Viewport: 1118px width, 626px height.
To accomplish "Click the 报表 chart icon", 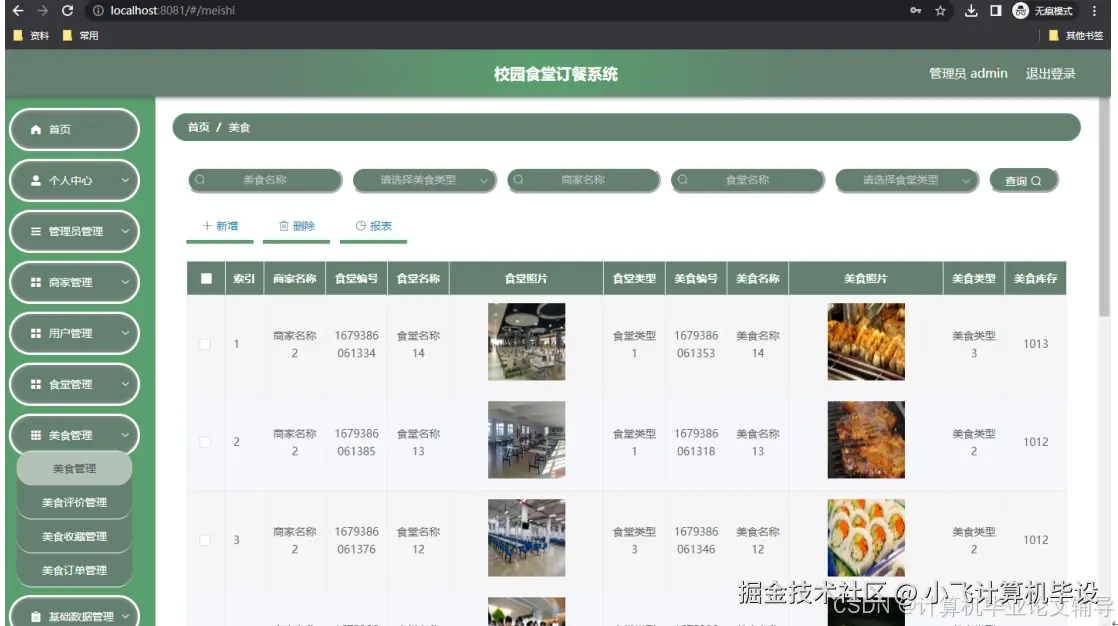I will [x=360, y=226].
